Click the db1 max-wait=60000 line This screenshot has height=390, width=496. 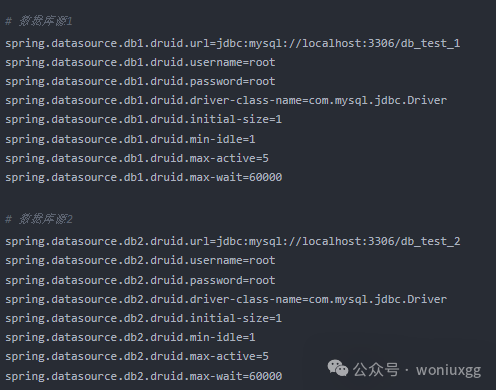coord(144,177)
